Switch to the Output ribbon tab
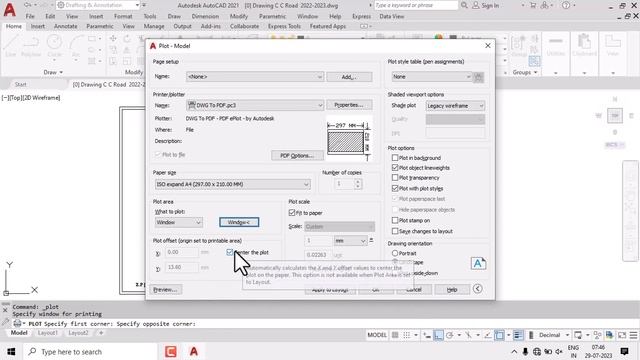The width and height of the screenshot is (640, 360). coord(182,26)
